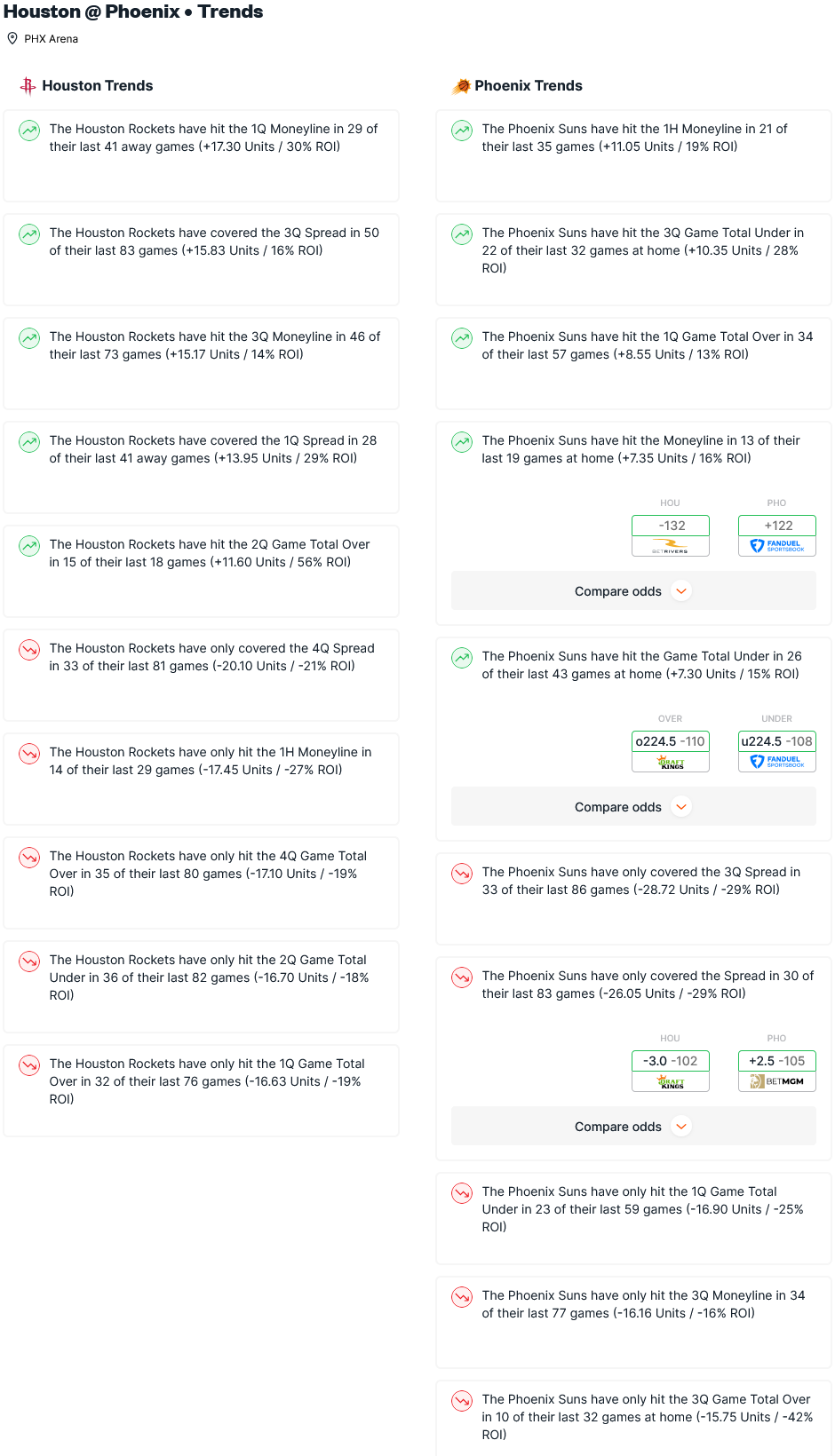Expand Compare odds under Suns Moneyline trend

click(x=633, y=591)
